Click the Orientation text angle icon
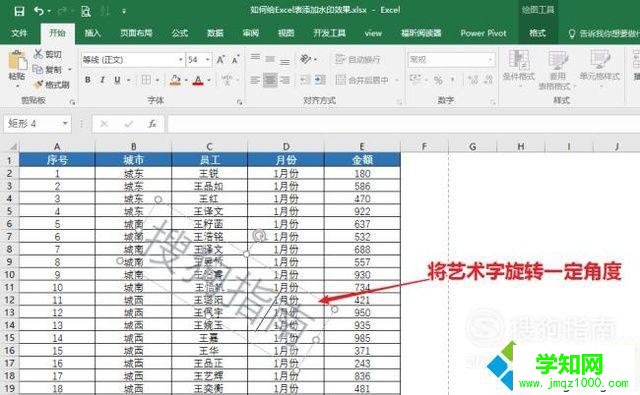The image size is (640, 395). click(306, 59)
